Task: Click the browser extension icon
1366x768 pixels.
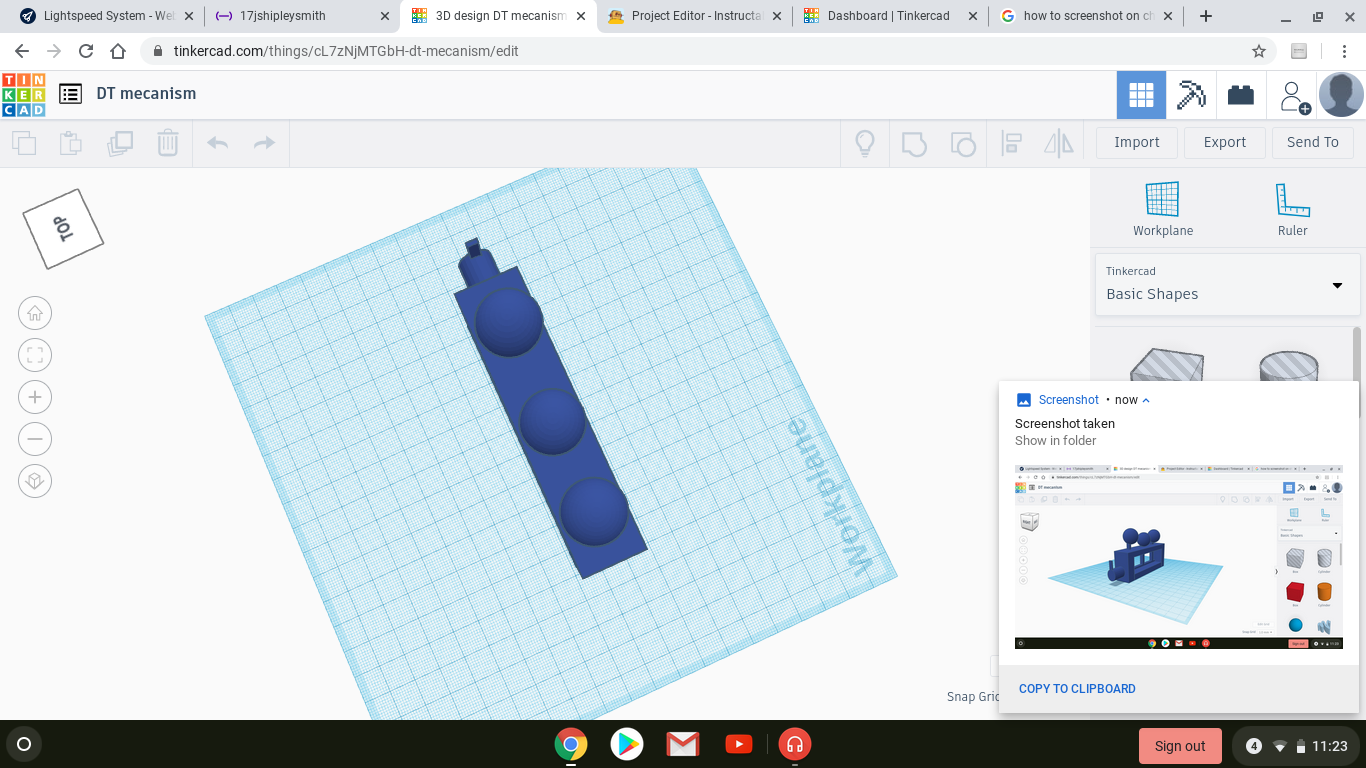Action: tap(1299, 51)
